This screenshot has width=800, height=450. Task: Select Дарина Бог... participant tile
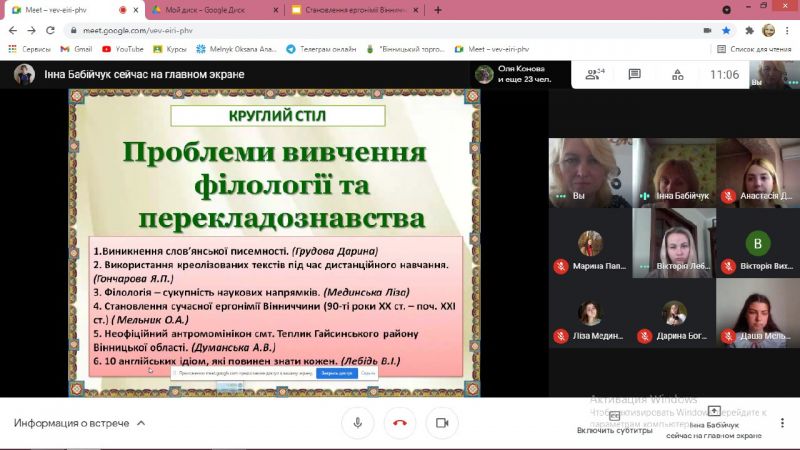674,313
